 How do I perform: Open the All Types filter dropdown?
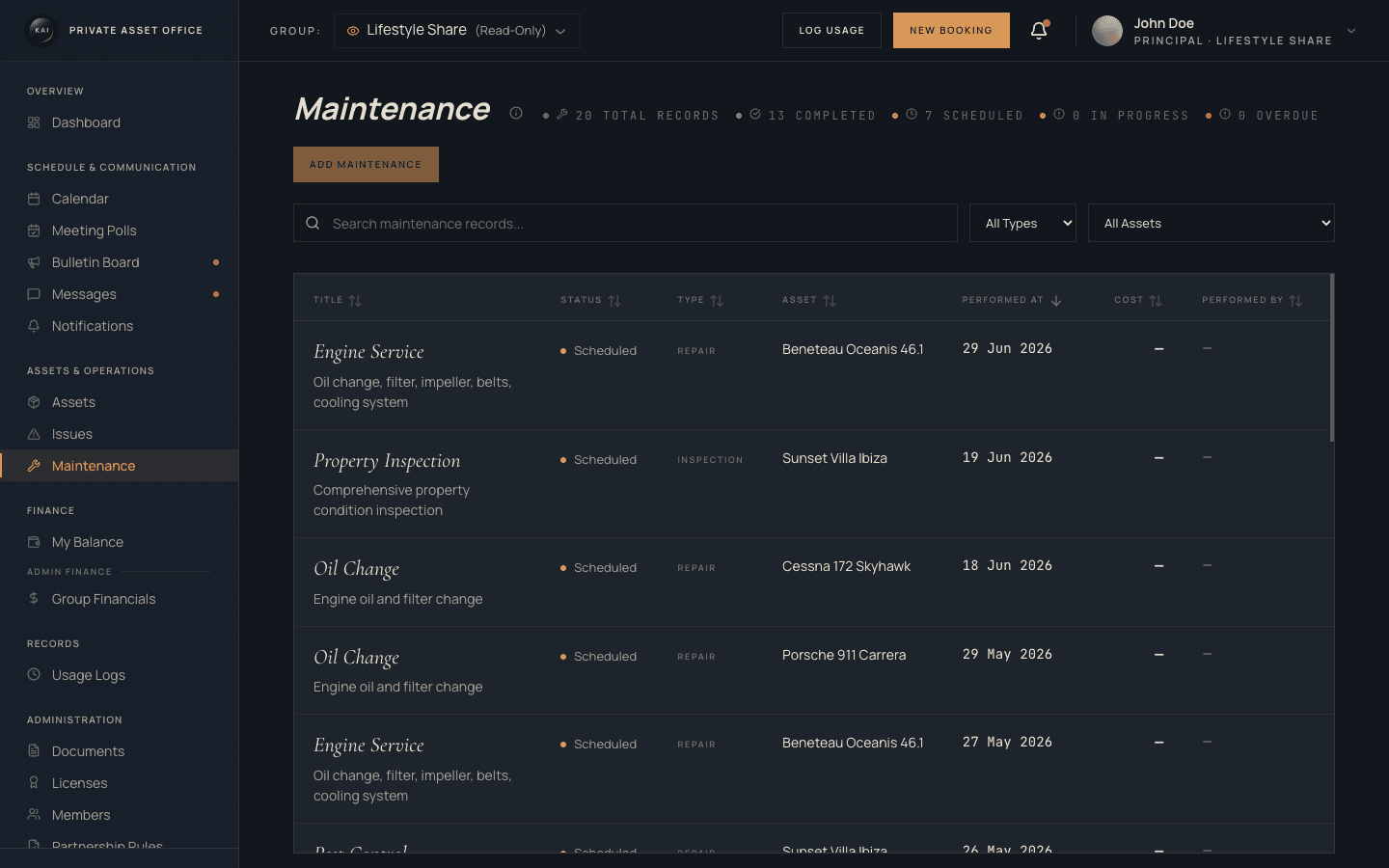(x=1022, y=223)
